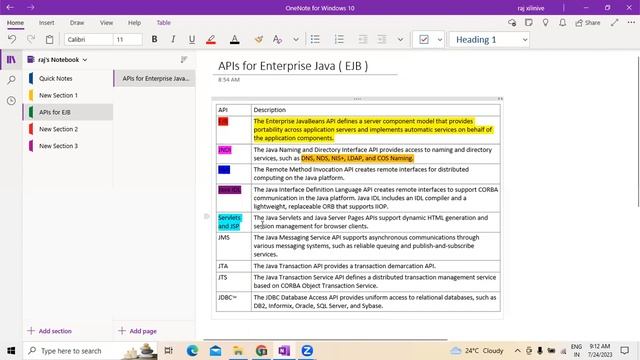Open the format painter styles icon
Image resolution: width=640 pixels, height=360 pixels.
(277, 39)
